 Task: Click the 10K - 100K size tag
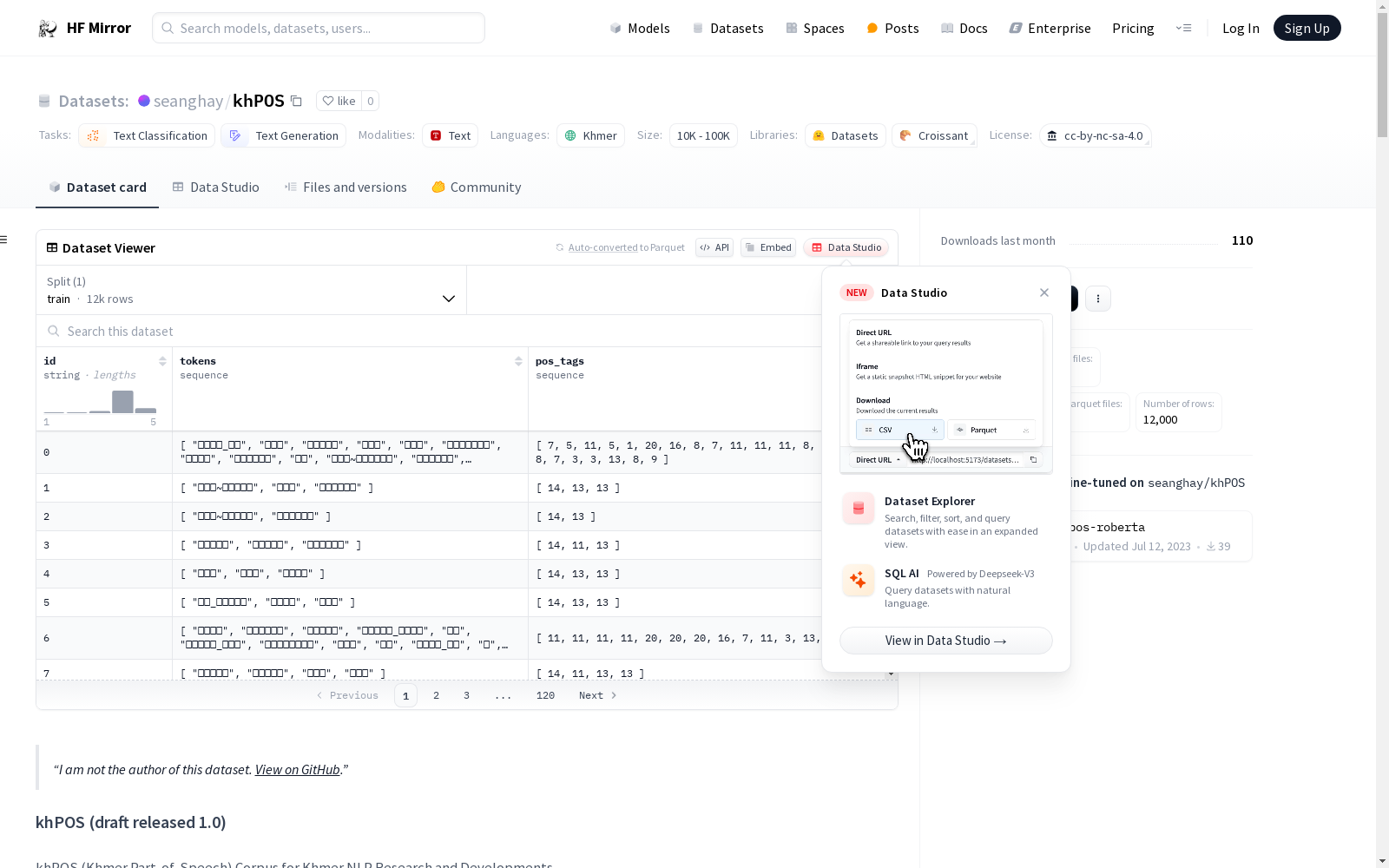coord(703,135)
